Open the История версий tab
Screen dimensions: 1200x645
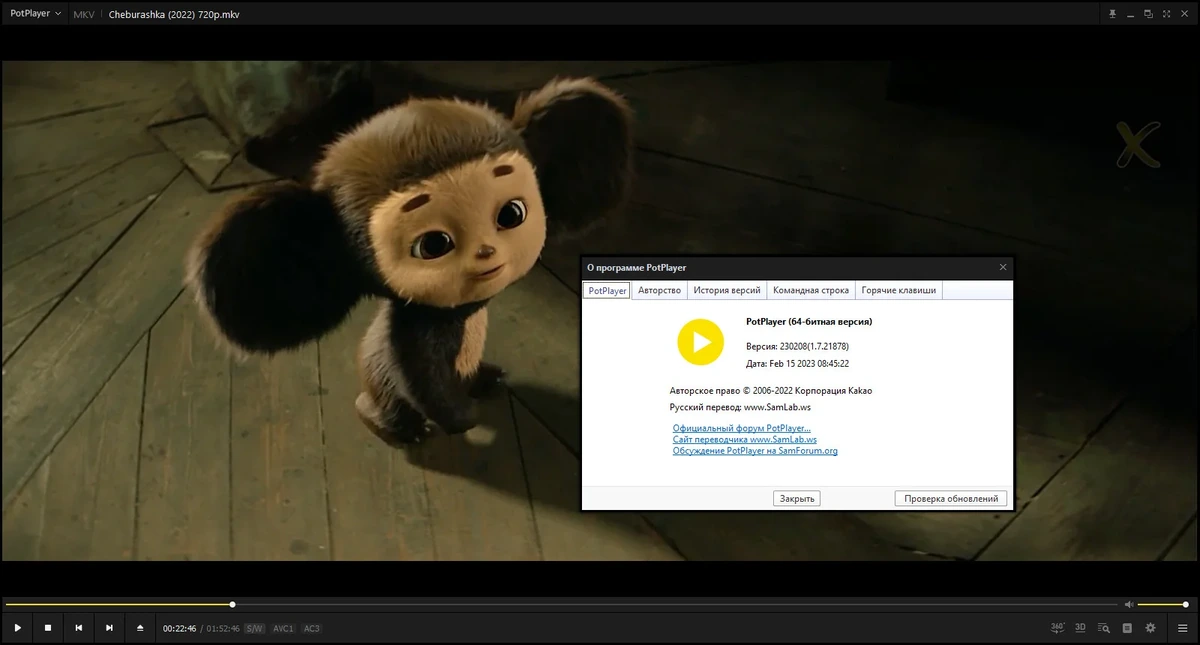[x=727, y=290]
